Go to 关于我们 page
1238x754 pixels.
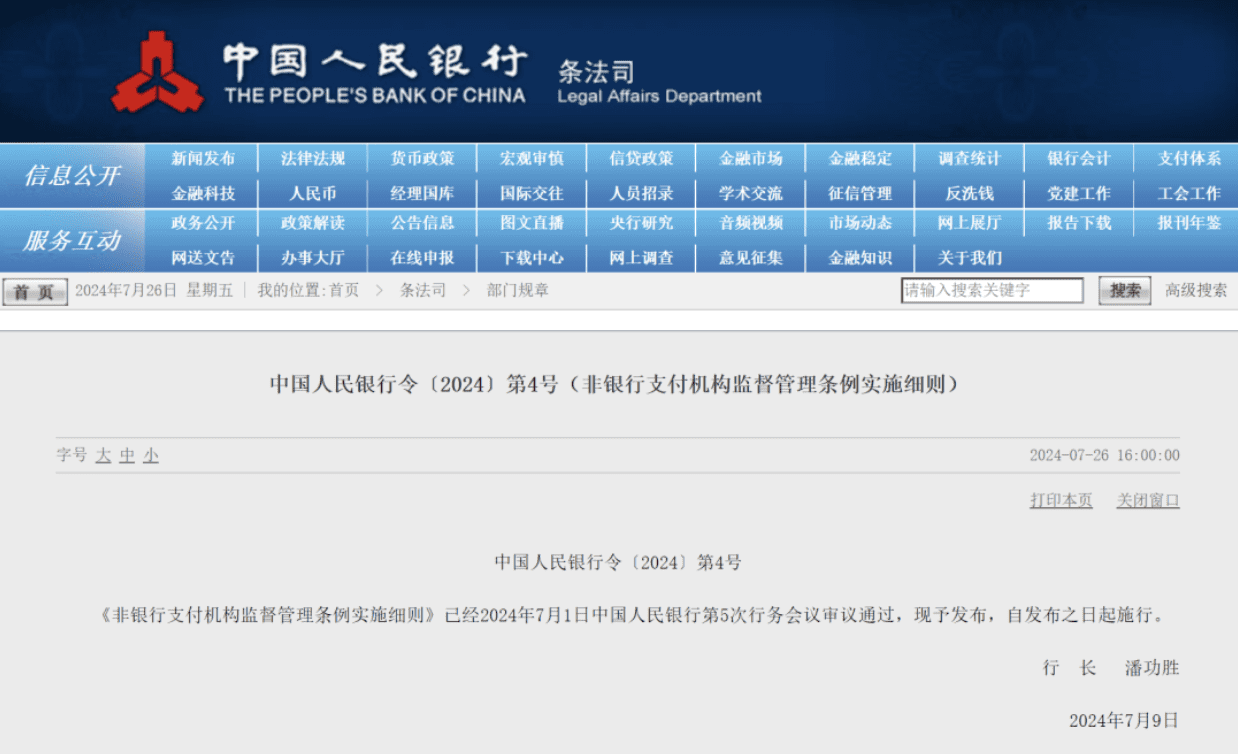969,258
